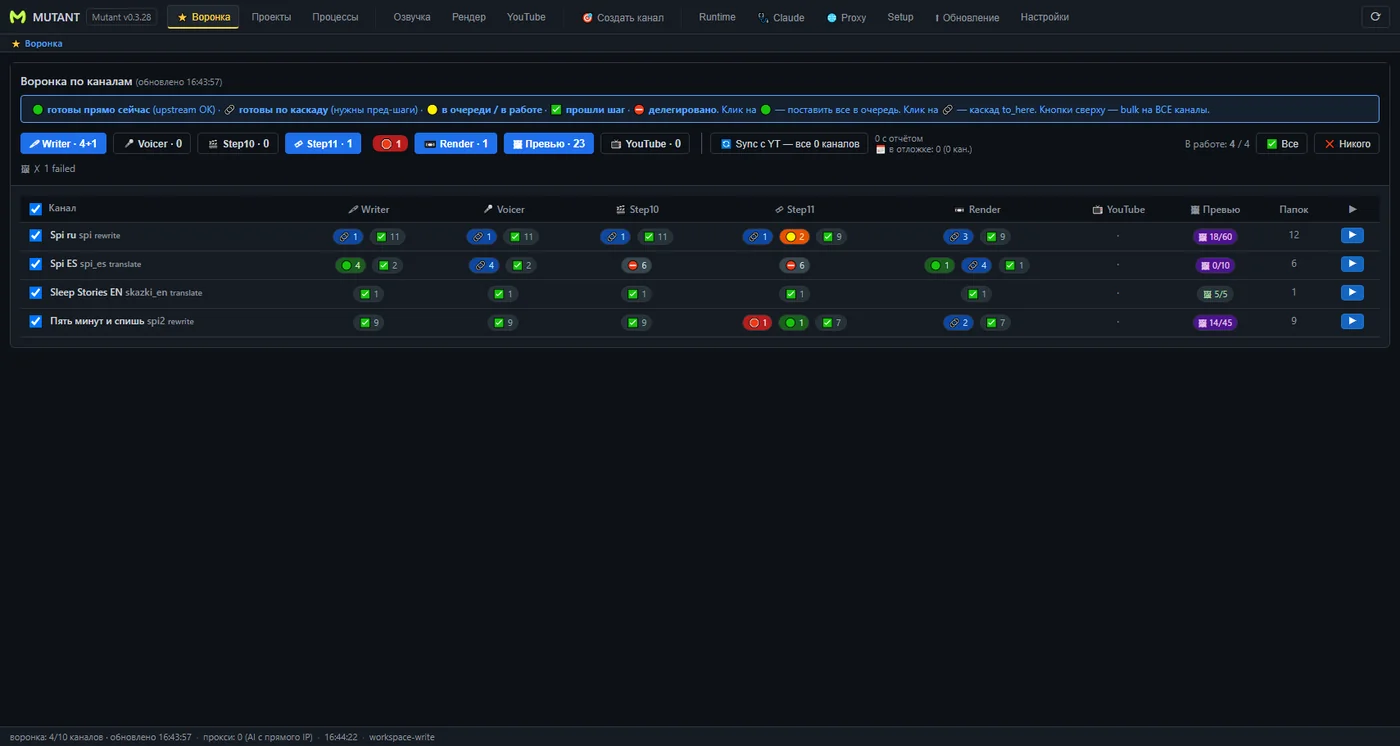Viewport: 1400px width, 746px height.
Task: Open Создать канал
Action: [623, 17]
